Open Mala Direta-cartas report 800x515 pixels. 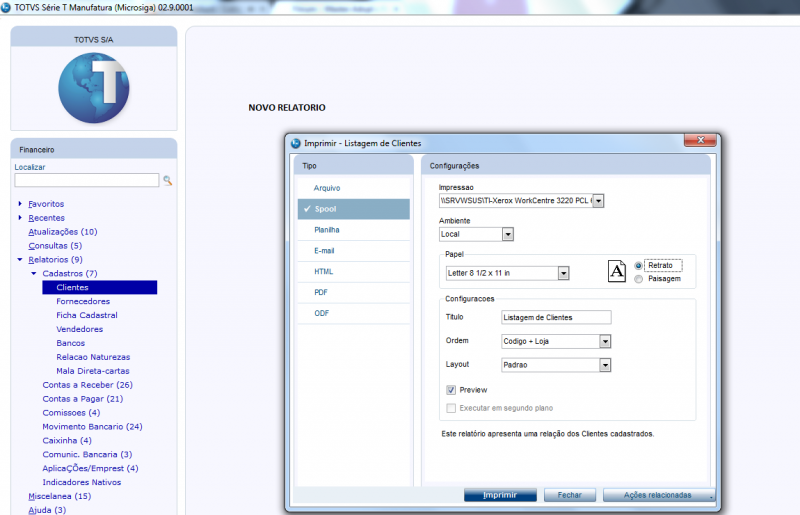tap(93, 371)
